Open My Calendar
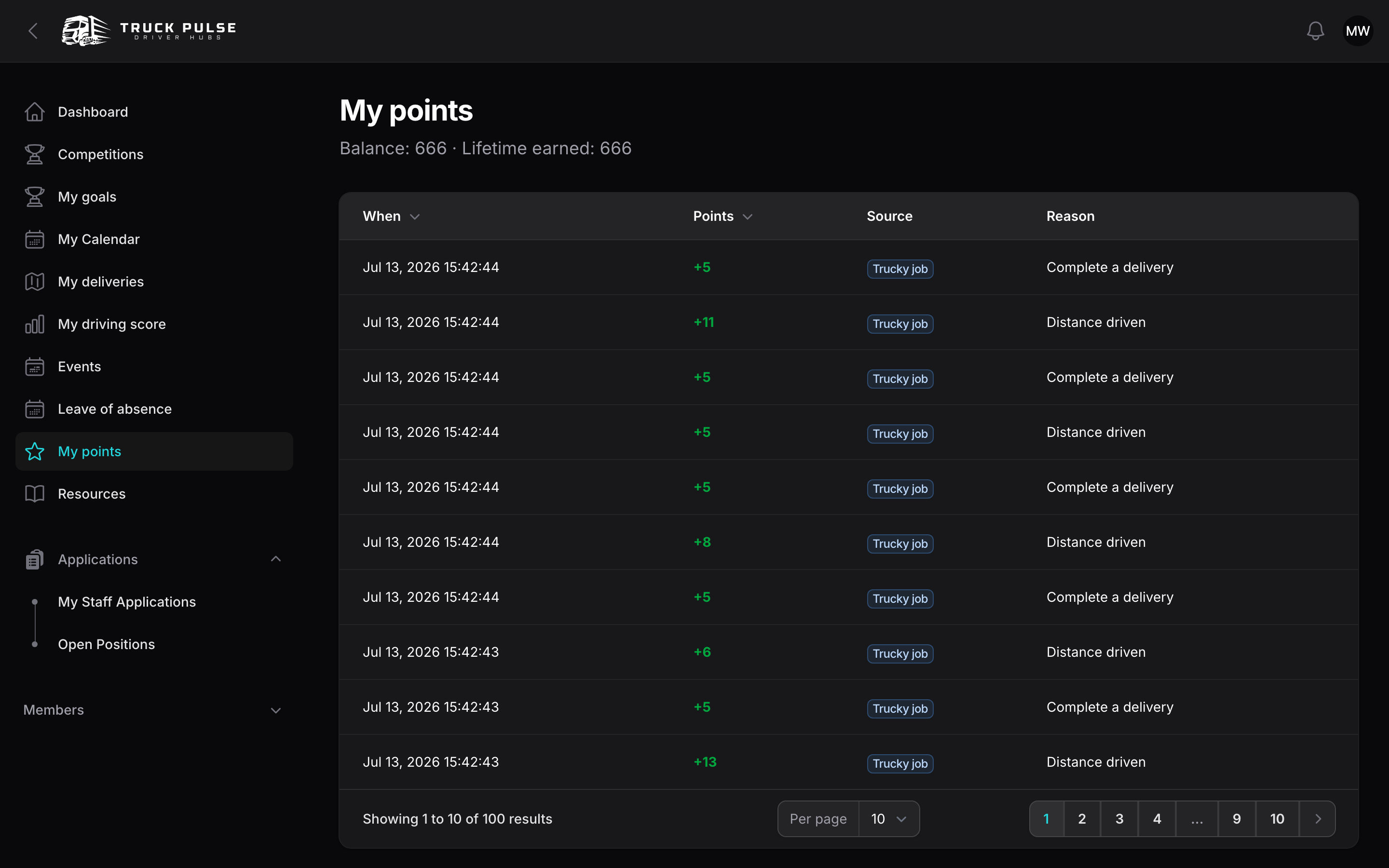 click(154, 239)
